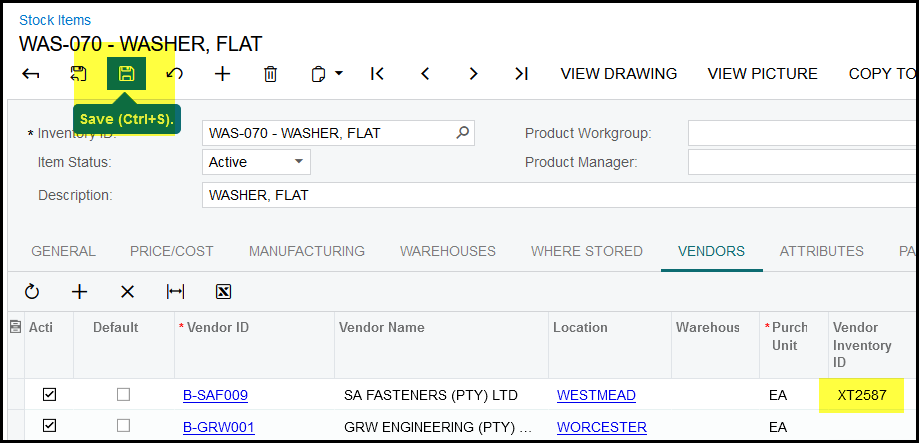The height and width of the screenshot is (443, 919).
Task: Check Default box for GRW Engineering
Action: [x=123, y=427]
